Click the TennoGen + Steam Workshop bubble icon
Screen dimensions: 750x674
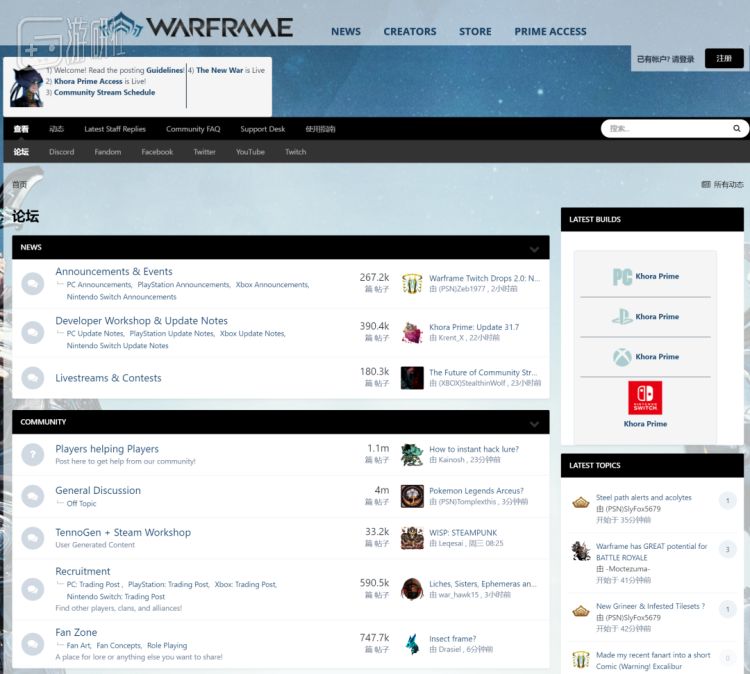point(33,538)
